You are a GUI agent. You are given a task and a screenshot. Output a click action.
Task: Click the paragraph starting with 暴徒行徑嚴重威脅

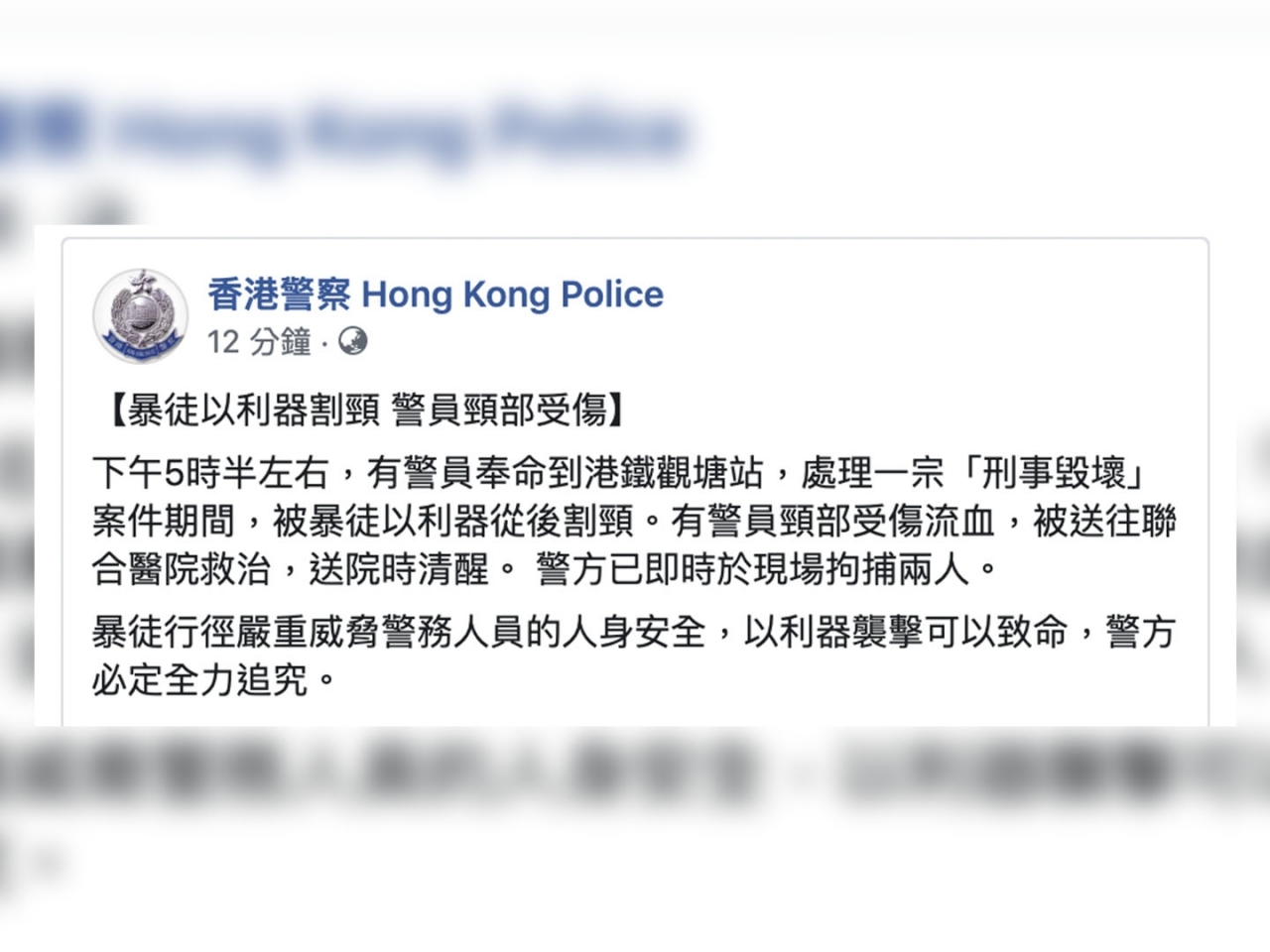coord(634,655)
